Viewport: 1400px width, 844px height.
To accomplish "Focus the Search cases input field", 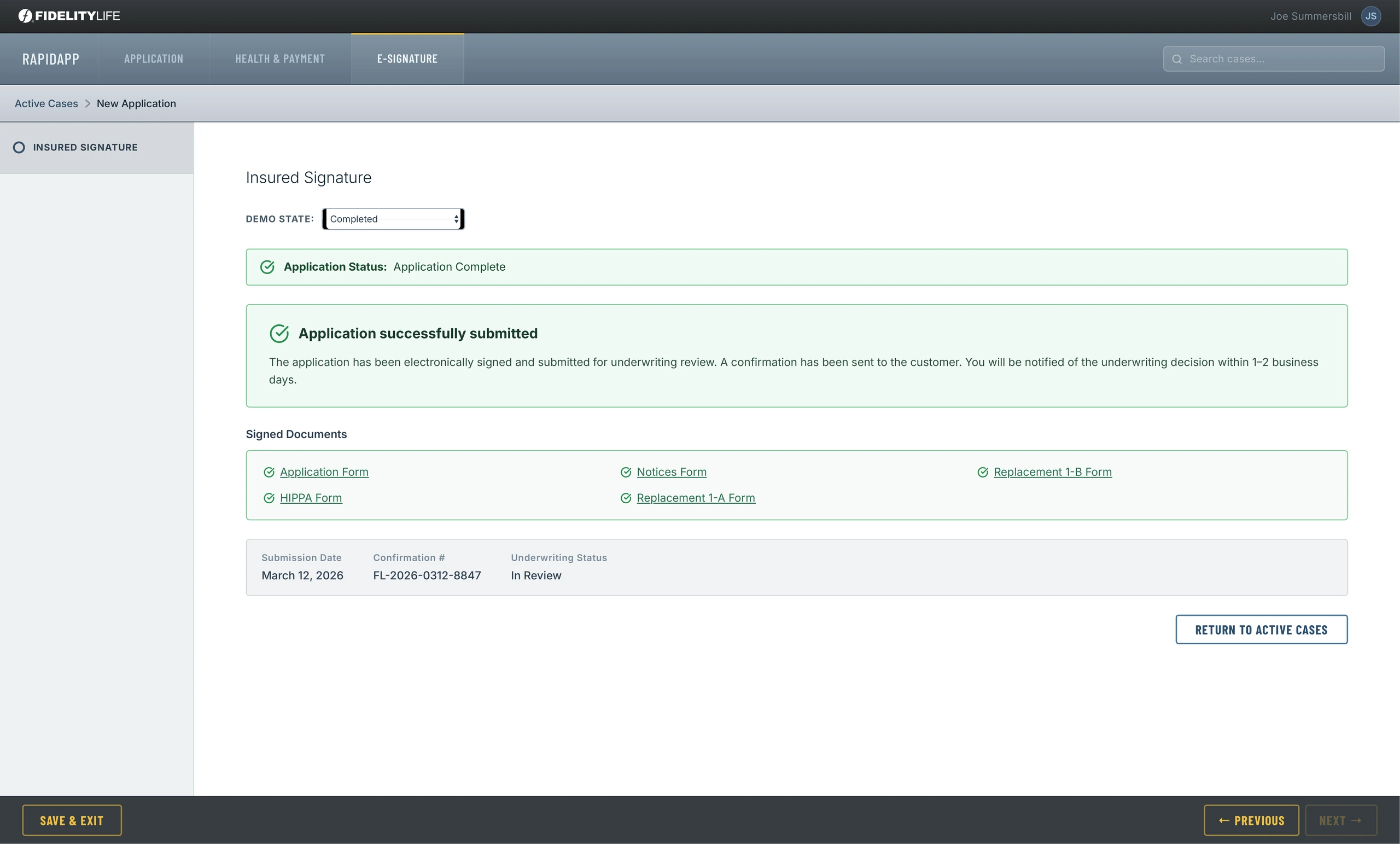I will pyautogui.click(x=1273, y=59).
